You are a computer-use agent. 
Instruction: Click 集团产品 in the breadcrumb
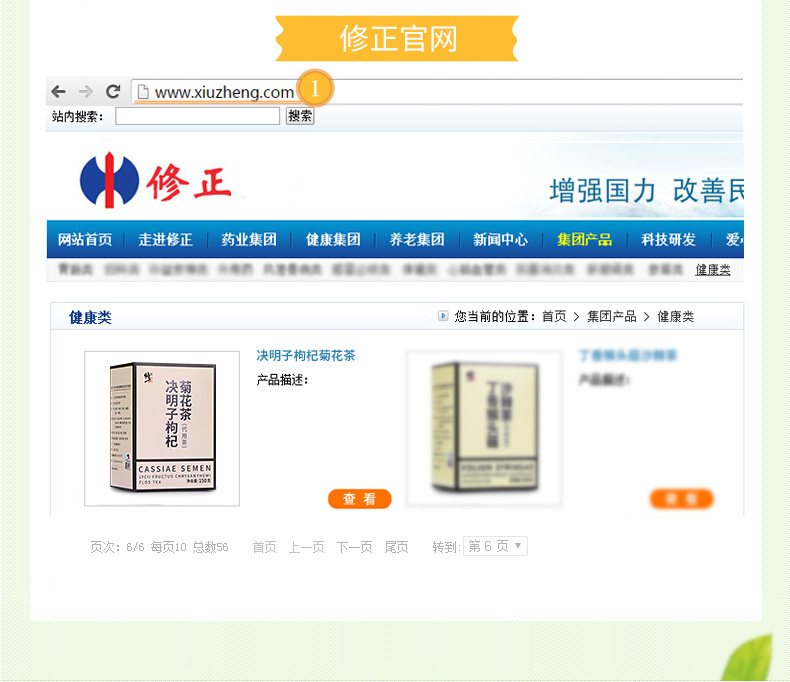612,316
